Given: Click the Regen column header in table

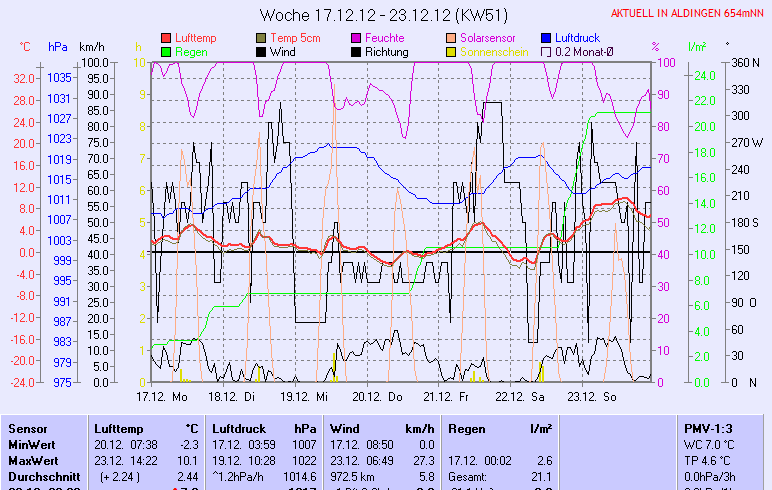Looking at the screenshot, I should click(x=467, y=428).
